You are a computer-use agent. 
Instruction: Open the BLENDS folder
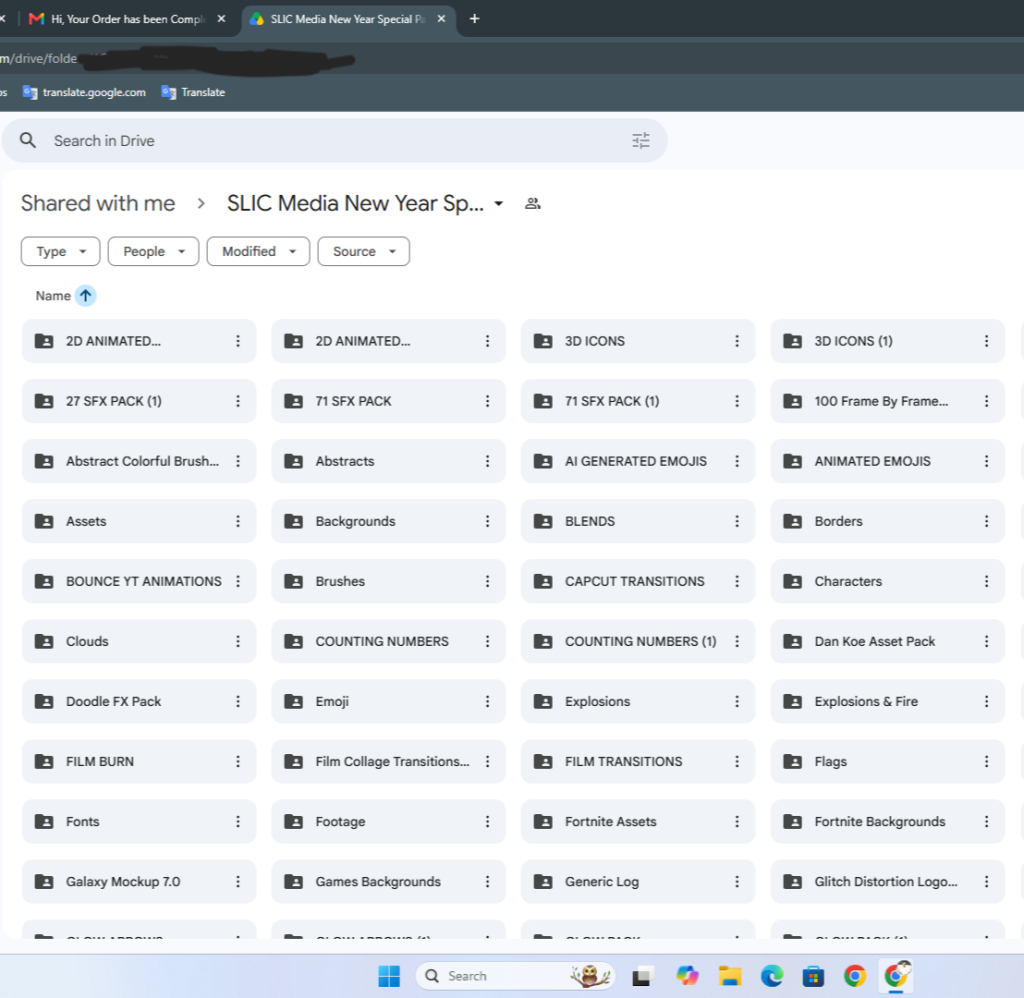(637, 521)
